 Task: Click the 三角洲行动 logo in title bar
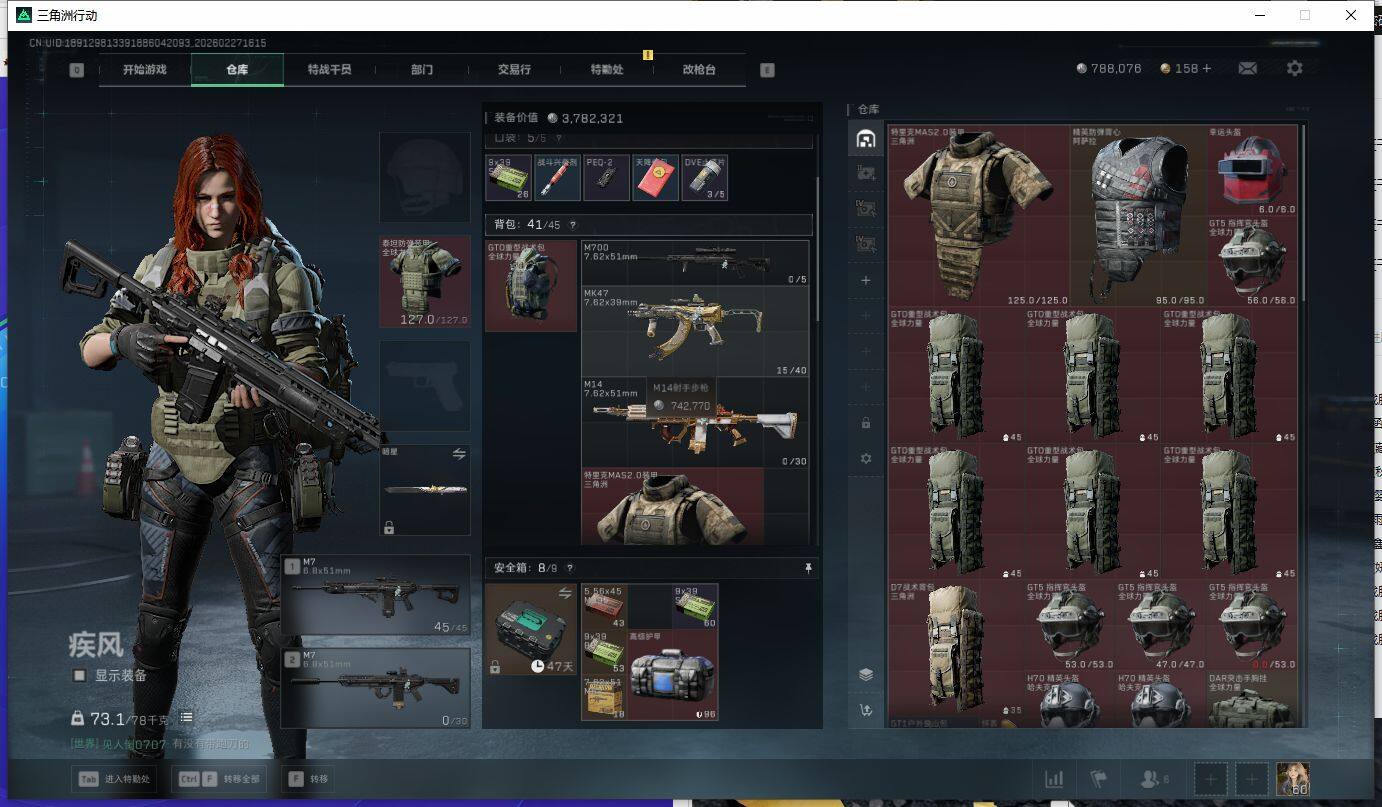pyautogui.click(x=24, y=15)
